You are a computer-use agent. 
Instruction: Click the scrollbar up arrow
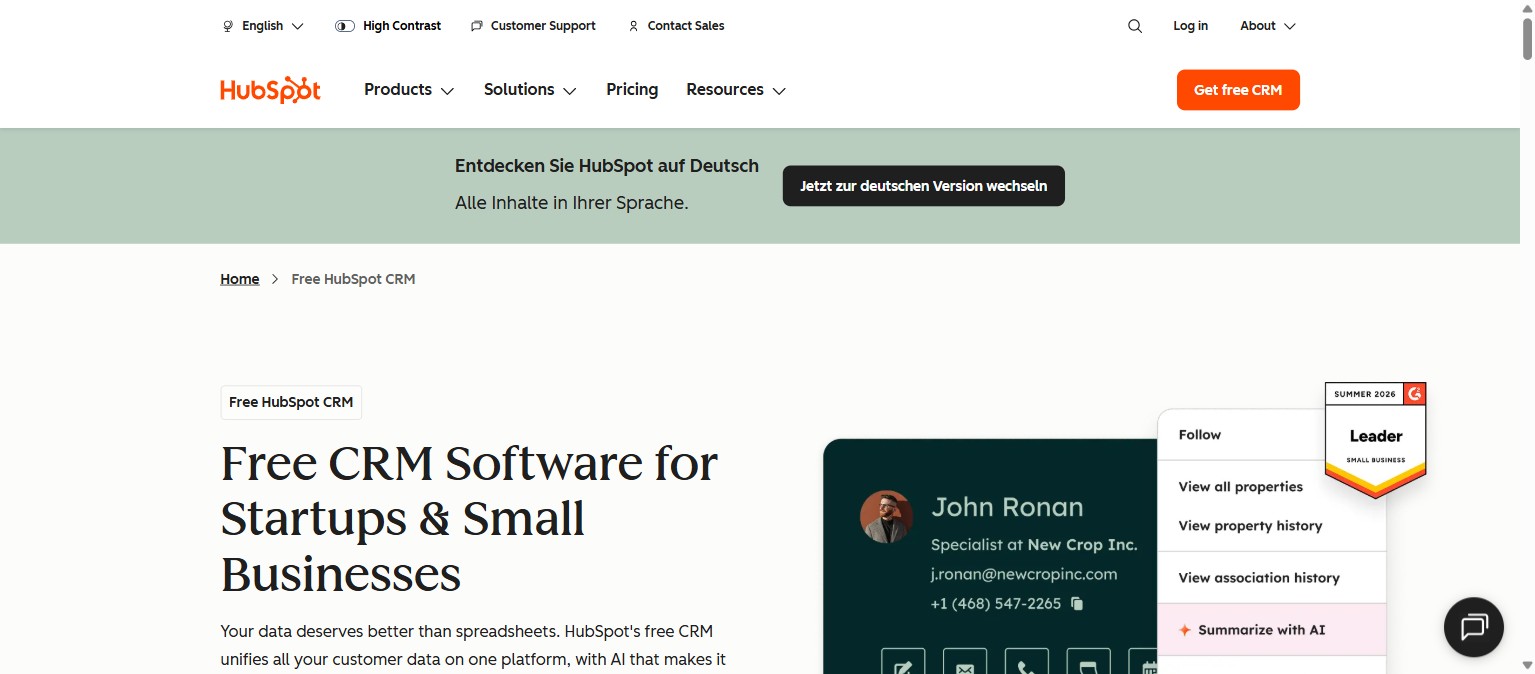click(x=1527, y=7)
